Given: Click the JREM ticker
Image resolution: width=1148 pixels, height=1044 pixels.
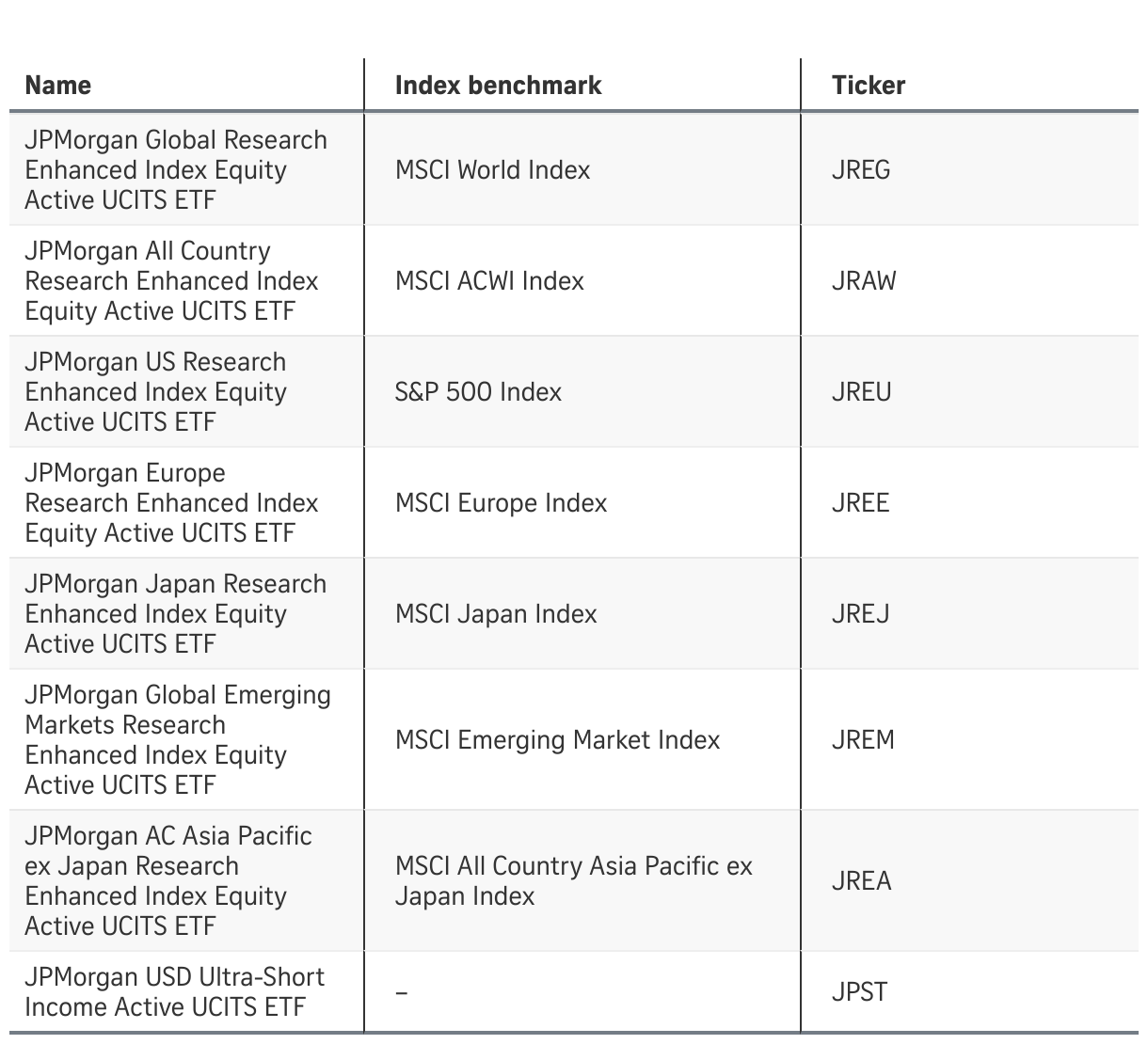Looking at the screenshot, I should pyautogui.click(x=863, y=740).
